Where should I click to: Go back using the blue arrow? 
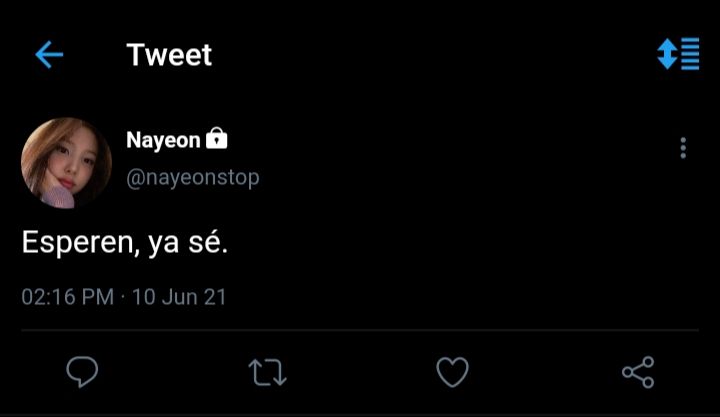click(49, 55)
